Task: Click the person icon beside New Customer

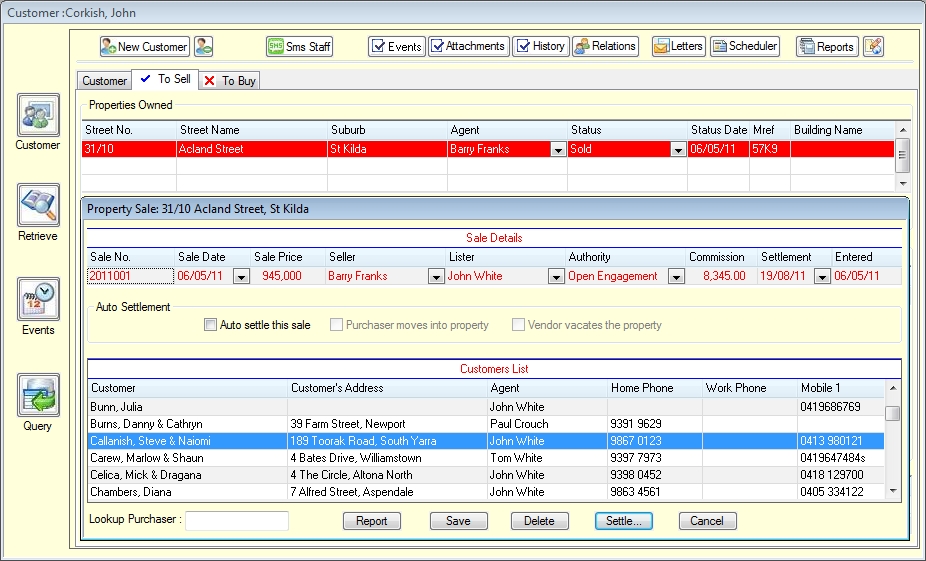Action: 204,46
